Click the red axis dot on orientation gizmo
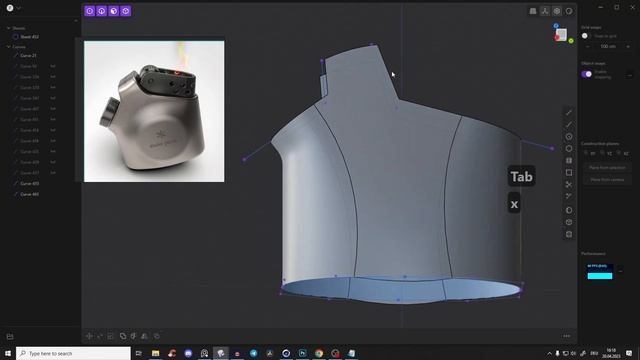Screen dimensions: 640x360 (557, 38)
